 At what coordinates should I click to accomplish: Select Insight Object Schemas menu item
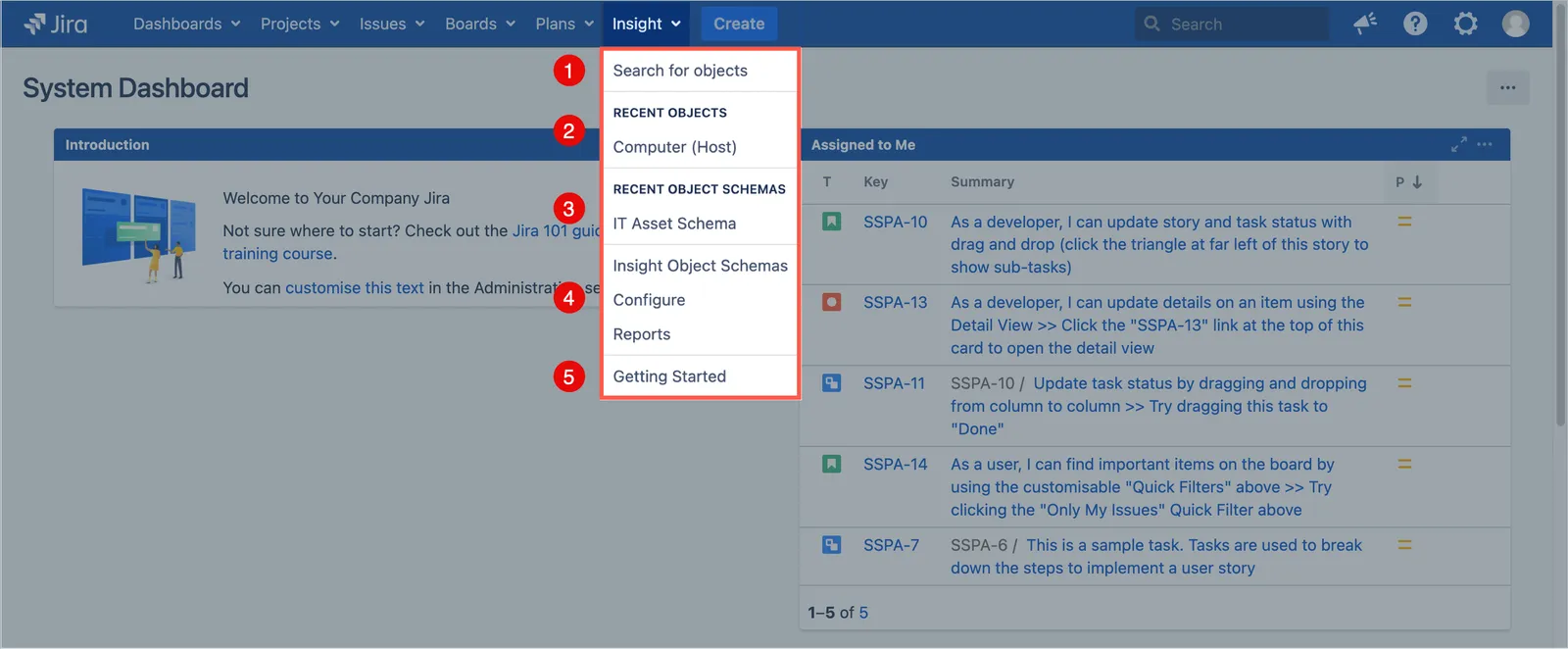[700, 266]
